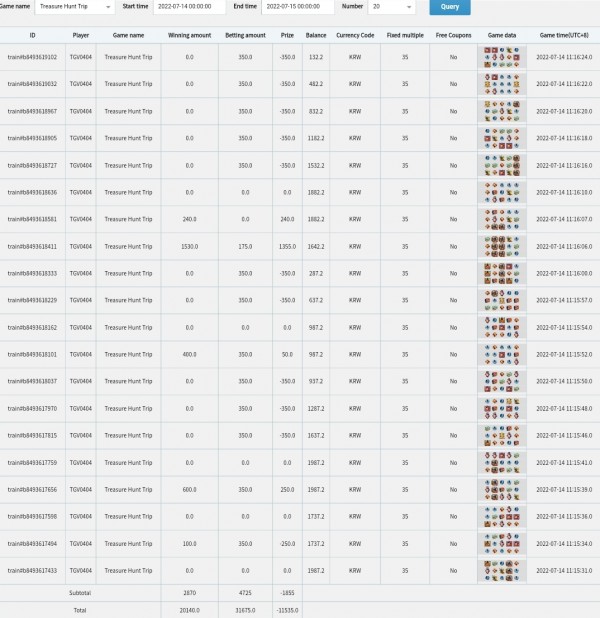Click winning amount 240.0
This screenshot has width=600, height=618.
click(190, 219)
